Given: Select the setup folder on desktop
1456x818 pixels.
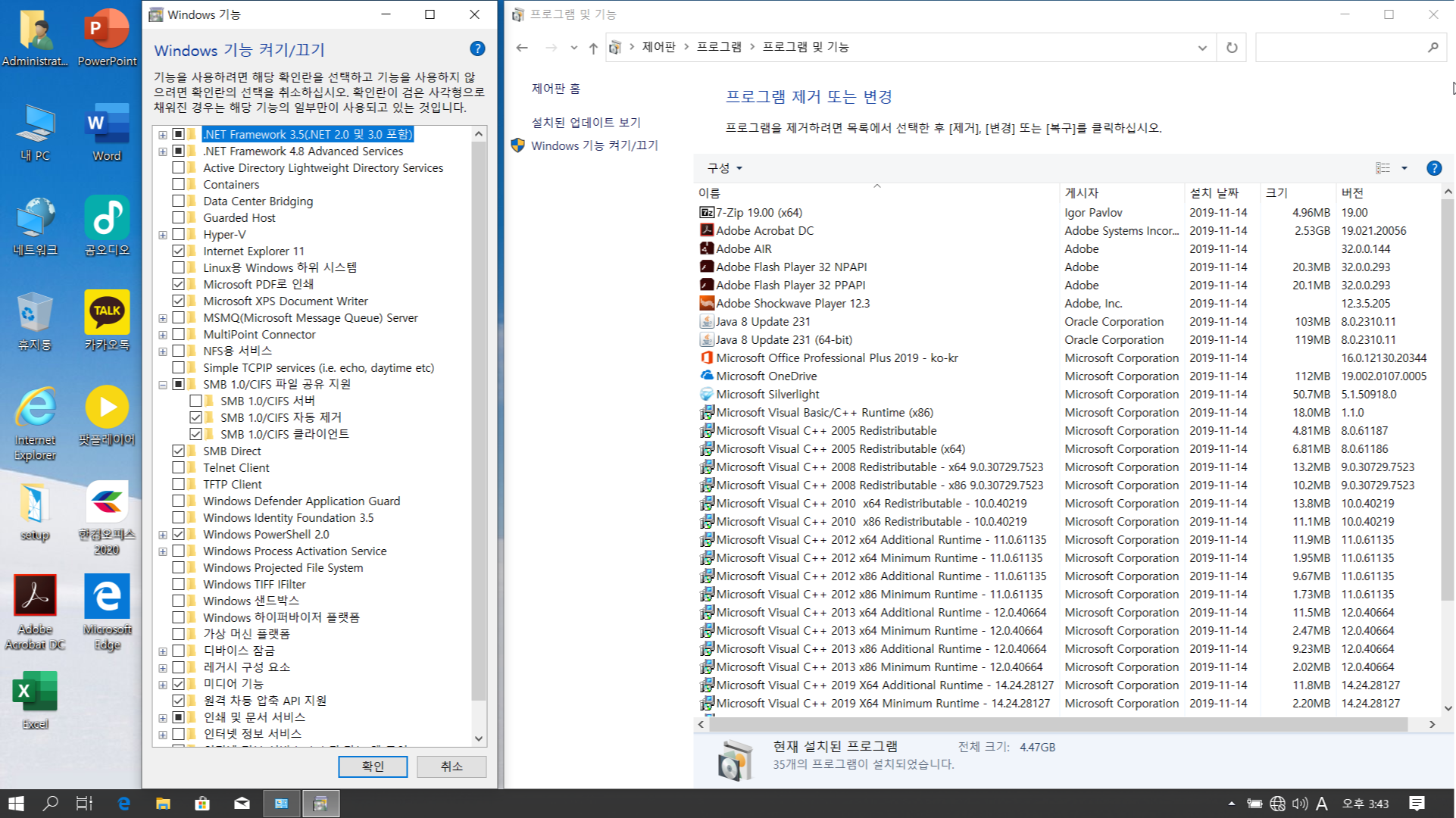Looking at the screenshot, I should (x=35, y=511).
